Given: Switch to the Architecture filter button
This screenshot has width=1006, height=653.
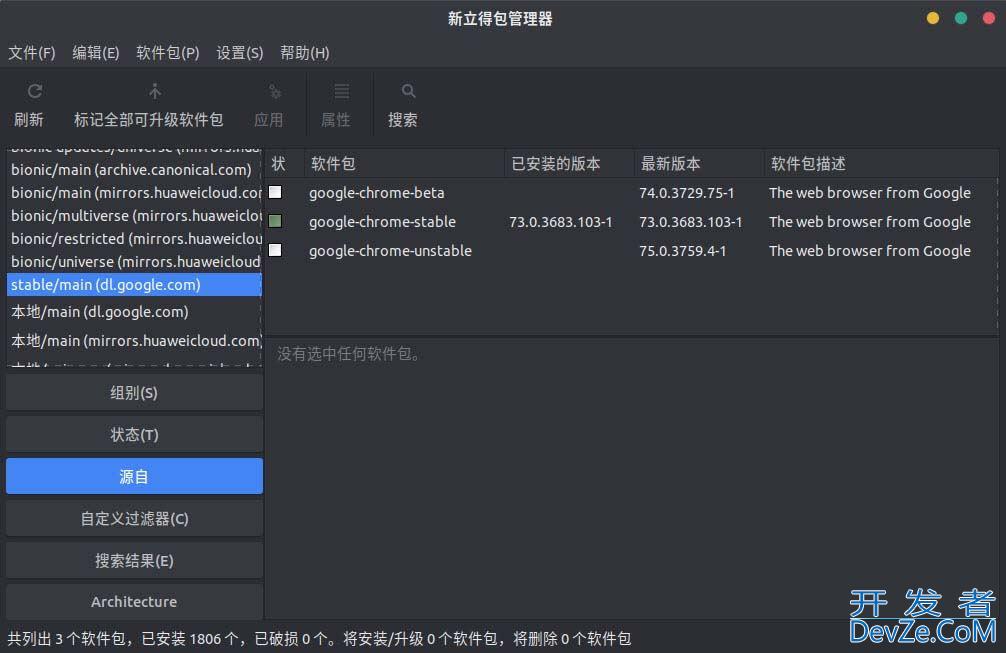Looking at the screenshot, I should [x=134, y=602].
